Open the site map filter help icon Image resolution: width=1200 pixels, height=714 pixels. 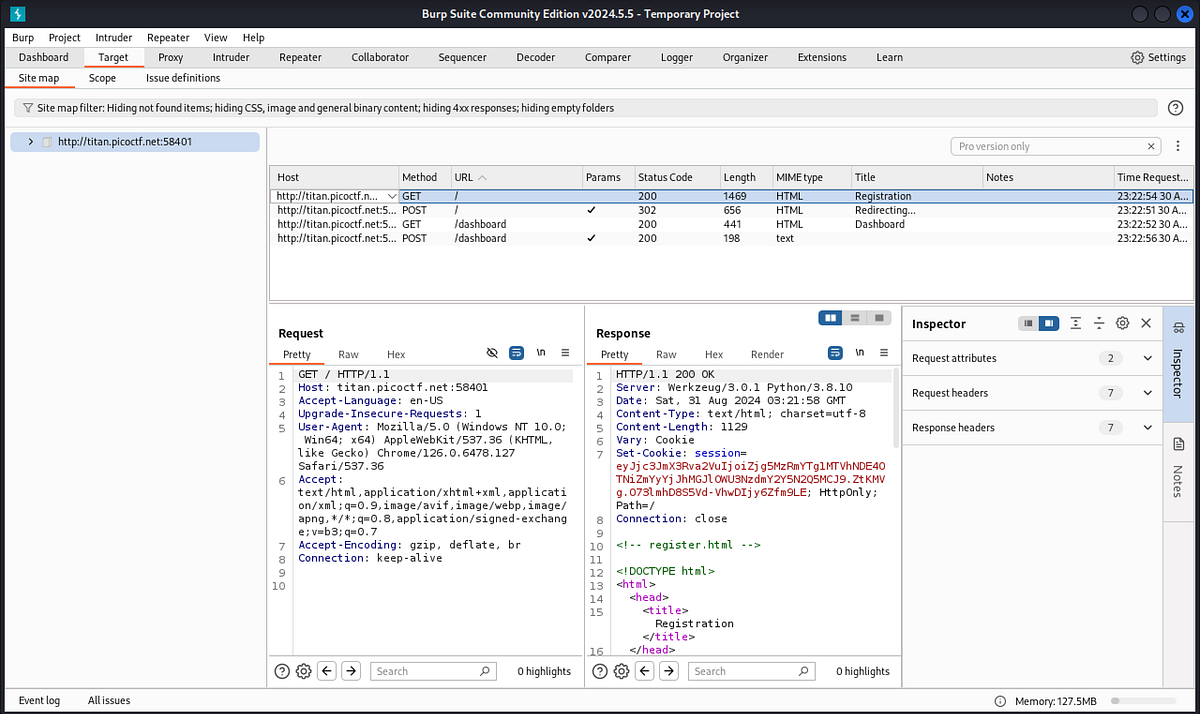(x=1175, y=108)
